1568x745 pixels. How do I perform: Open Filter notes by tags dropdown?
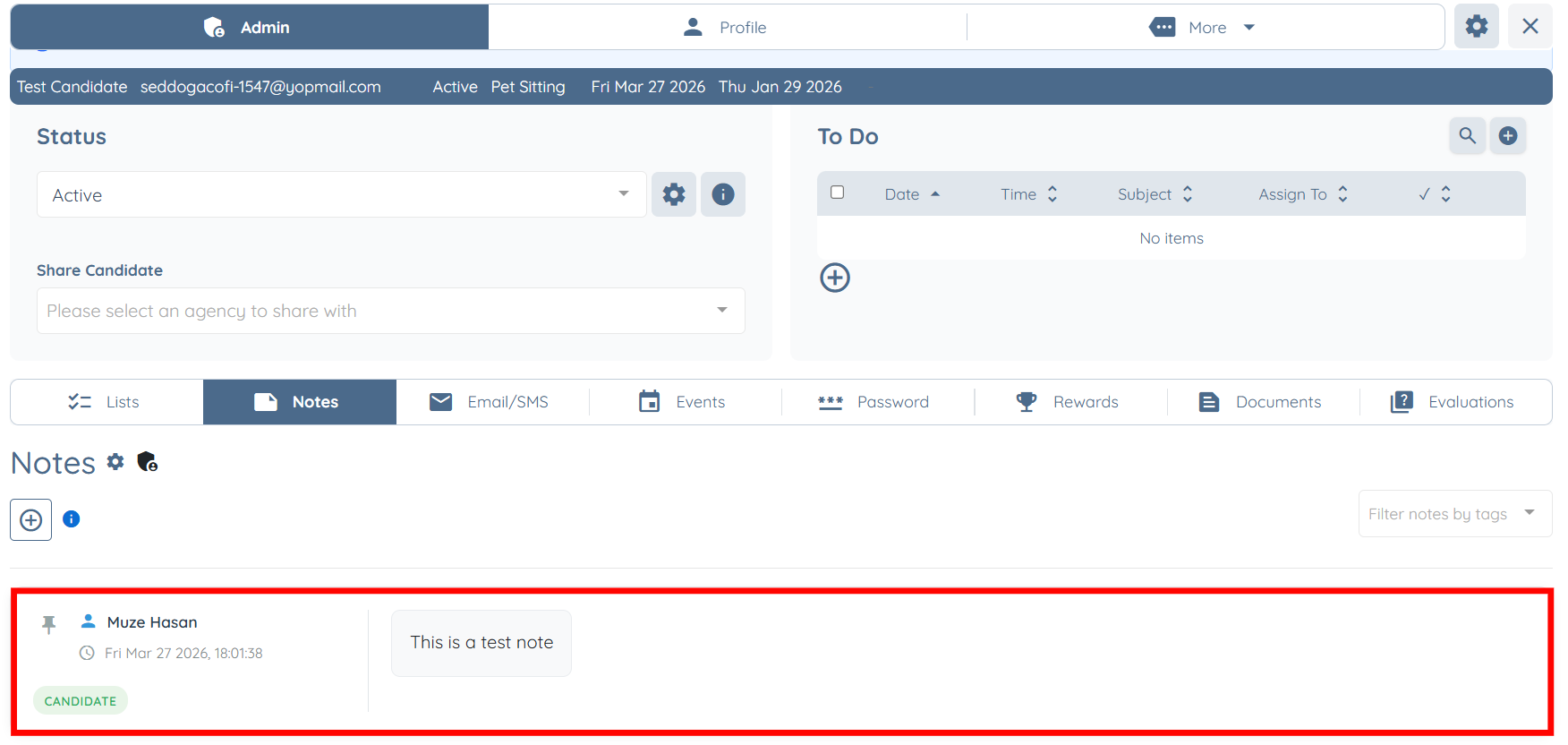pyautogui.click(x=1455, y=513)
